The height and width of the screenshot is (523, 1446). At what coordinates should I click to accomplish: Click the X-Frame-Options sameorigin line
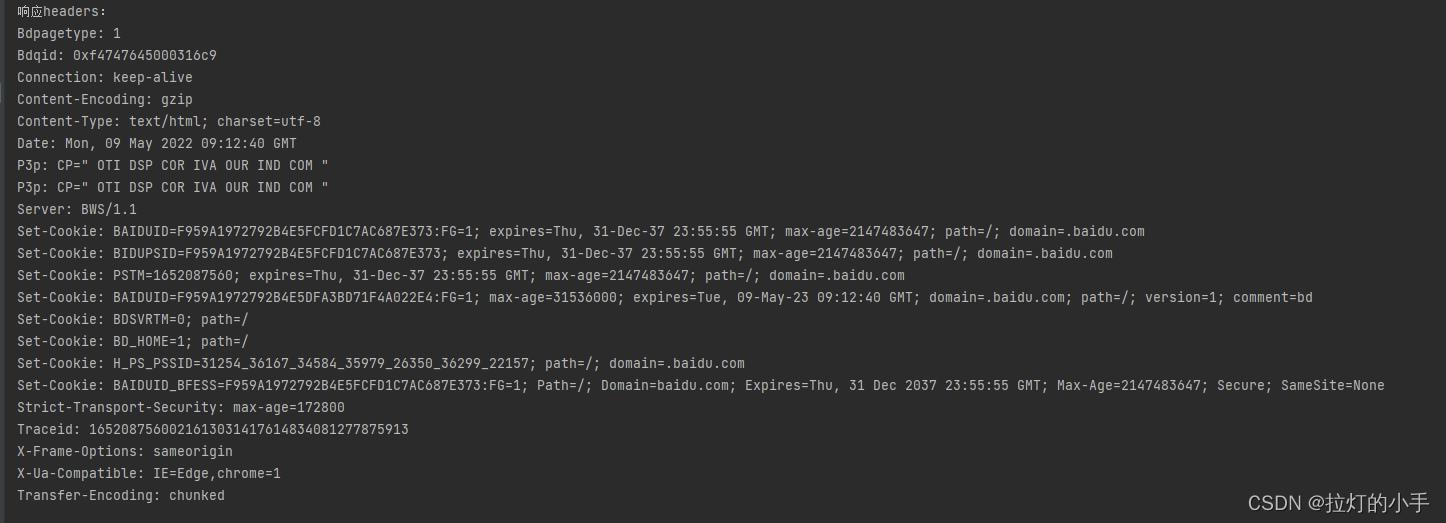point(124,452)
